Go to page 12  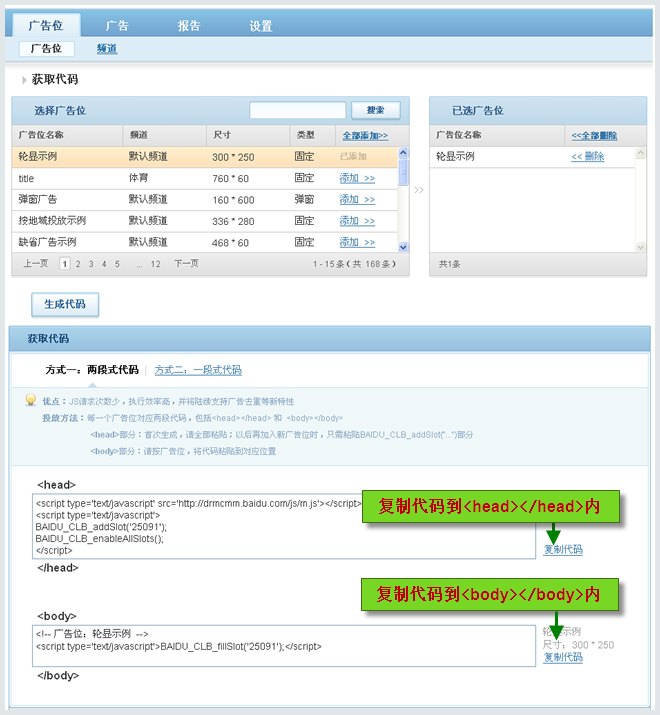[156, 264]
